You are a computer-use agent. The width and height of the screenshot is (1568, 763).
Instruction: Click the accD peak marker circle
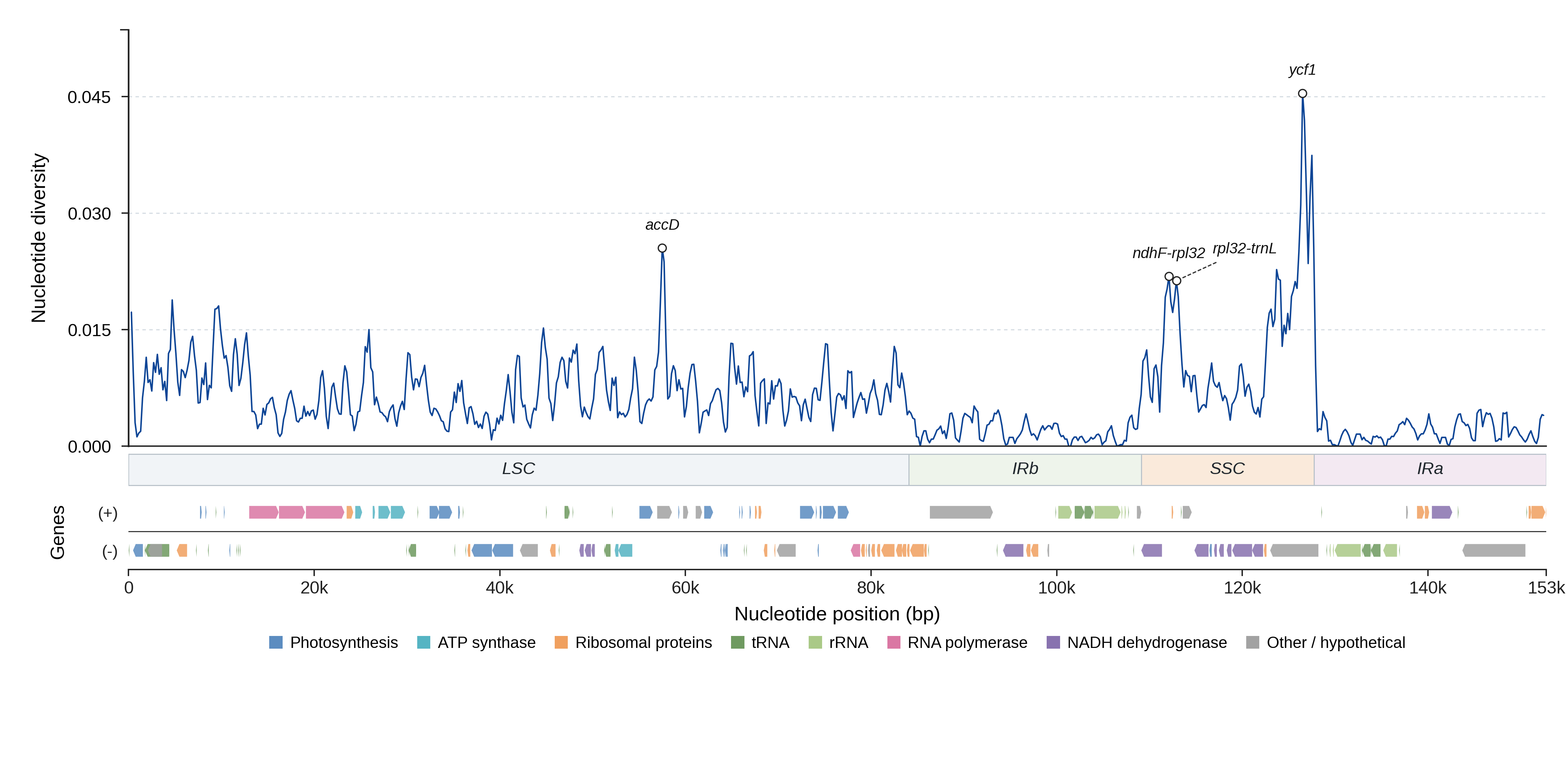662,248
